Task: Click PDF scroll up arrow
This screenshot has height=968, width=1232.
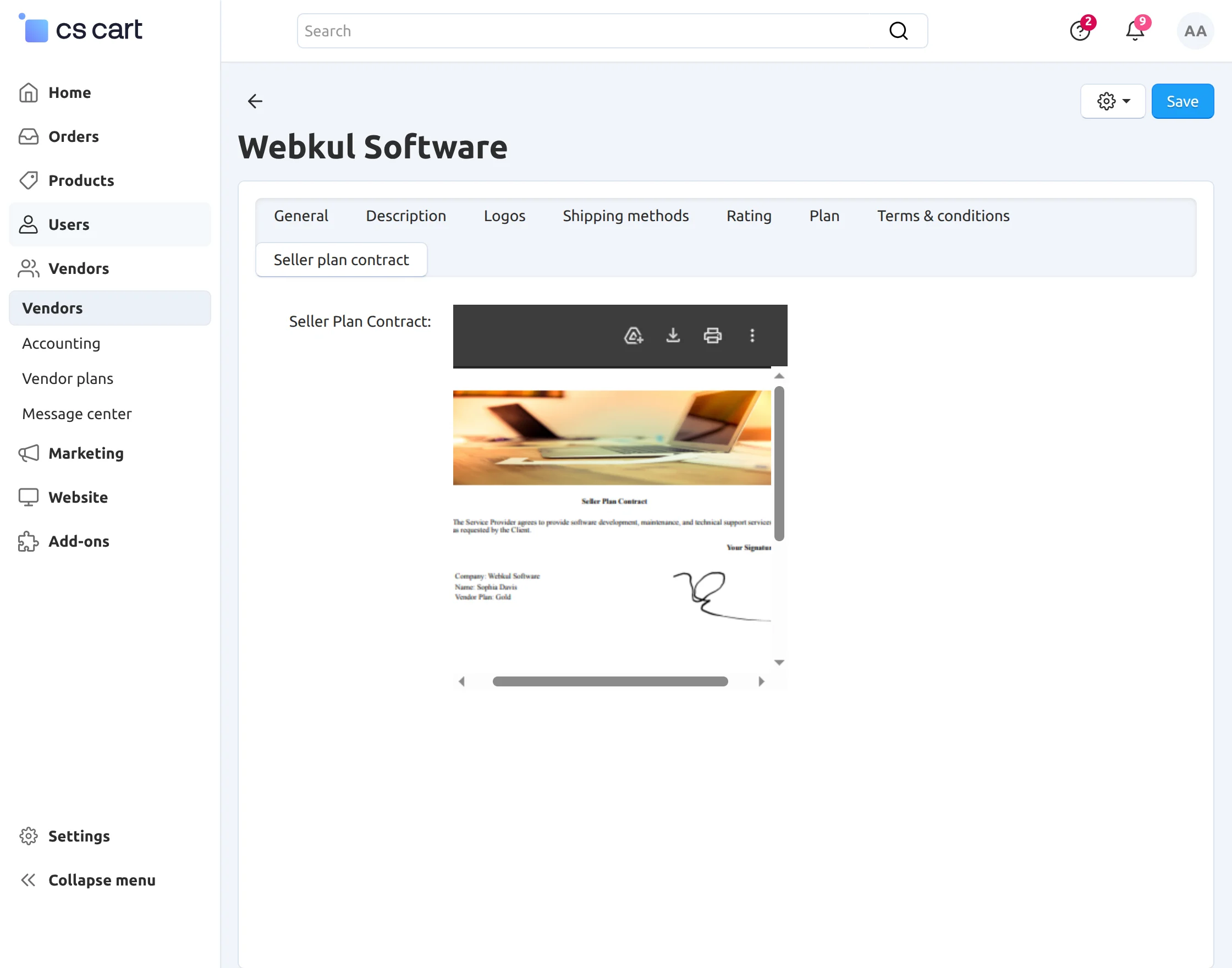Action: coord(779,376)
